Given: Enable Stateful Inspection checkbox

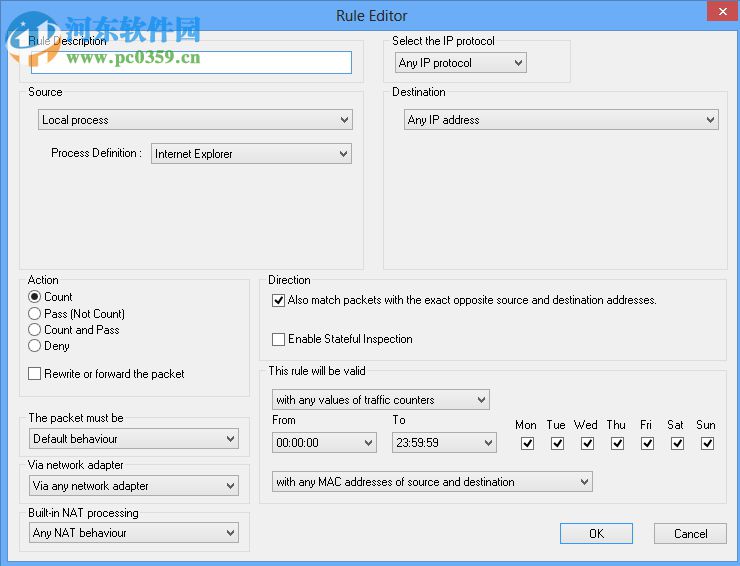Looking at the screenshot, I should click(x=278, y=339).
